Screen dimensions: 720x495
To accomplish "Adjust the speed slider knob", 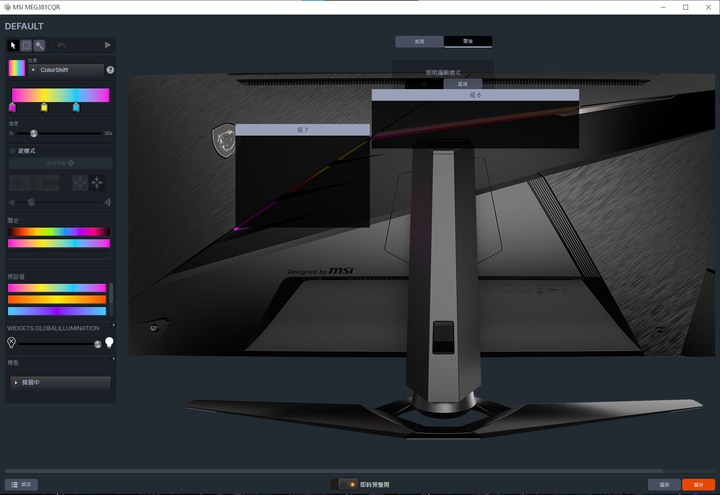I will click(x=34, y=133).
